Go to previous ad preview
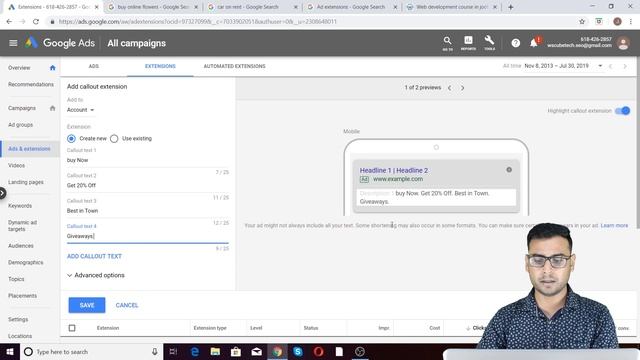This screenshot has width=640, height=360. coord(449,88)
